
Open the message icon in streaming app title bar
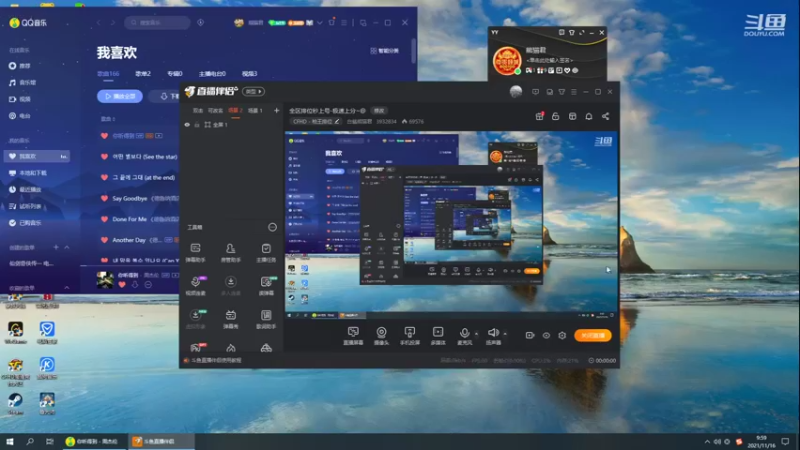(x=535, y=92)
